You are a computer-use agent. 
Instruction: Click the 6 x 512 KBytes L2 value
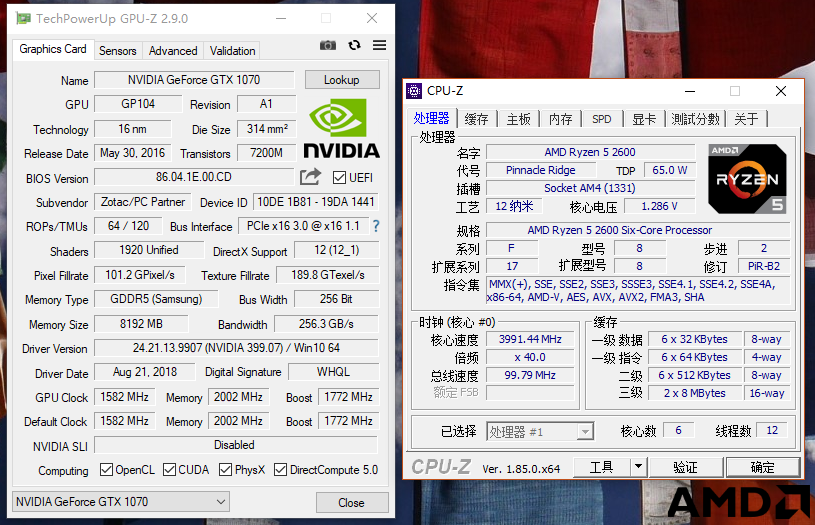coord(694,375)
